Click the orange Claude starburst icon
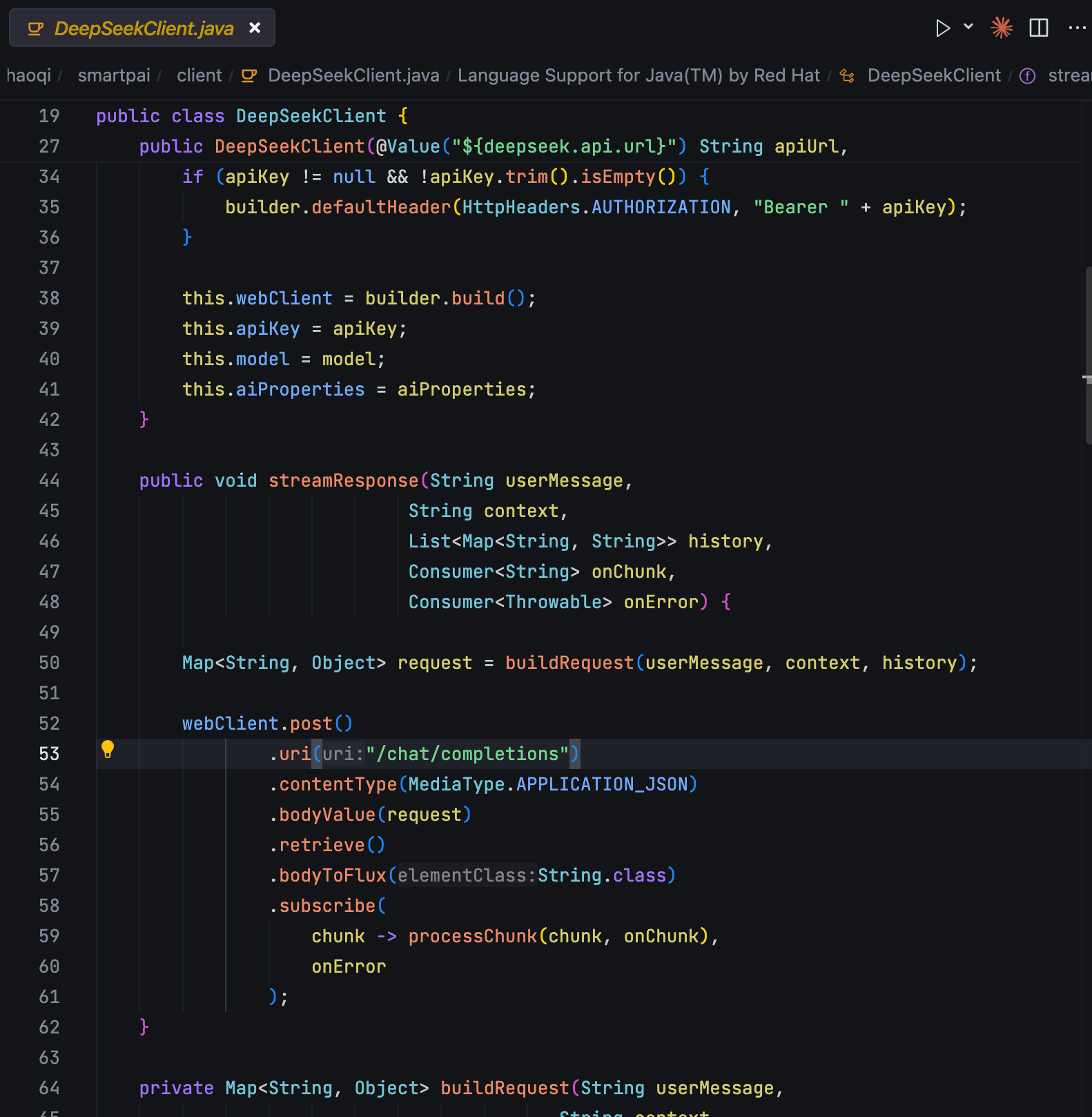This screenshot has width=1092, height=1117. tap(1001, 28)
